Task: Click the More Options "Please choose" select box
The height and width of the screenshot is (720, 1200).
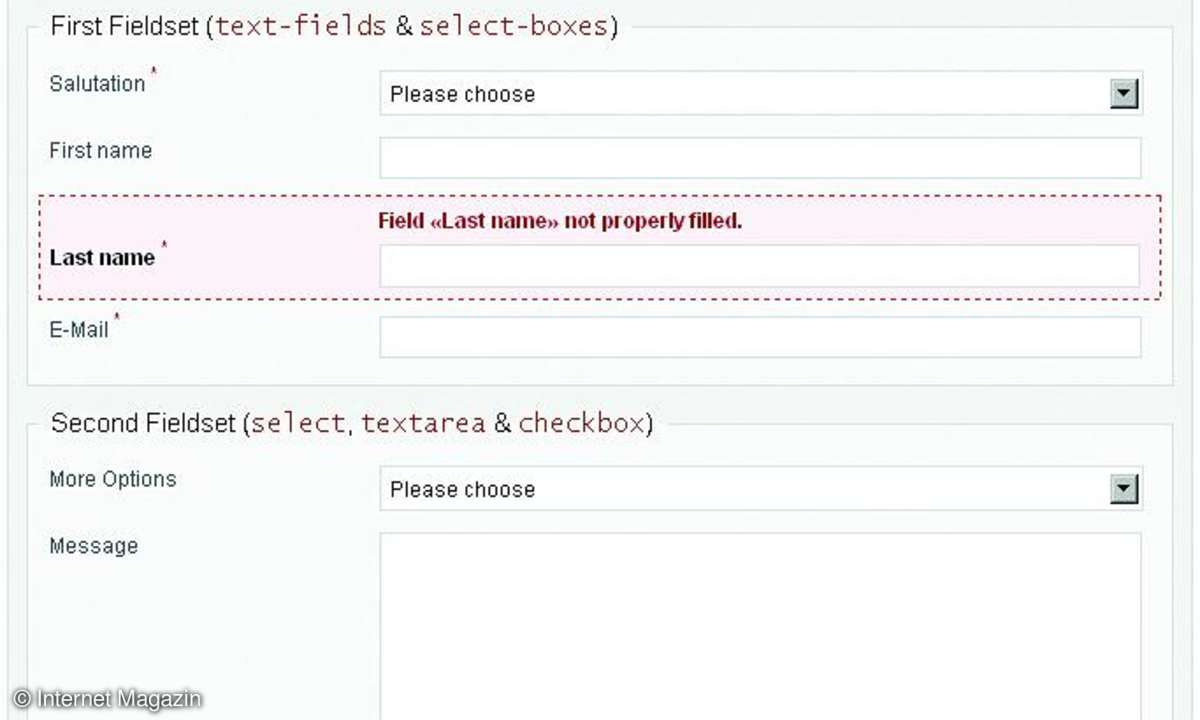Action: pos(761,489)
